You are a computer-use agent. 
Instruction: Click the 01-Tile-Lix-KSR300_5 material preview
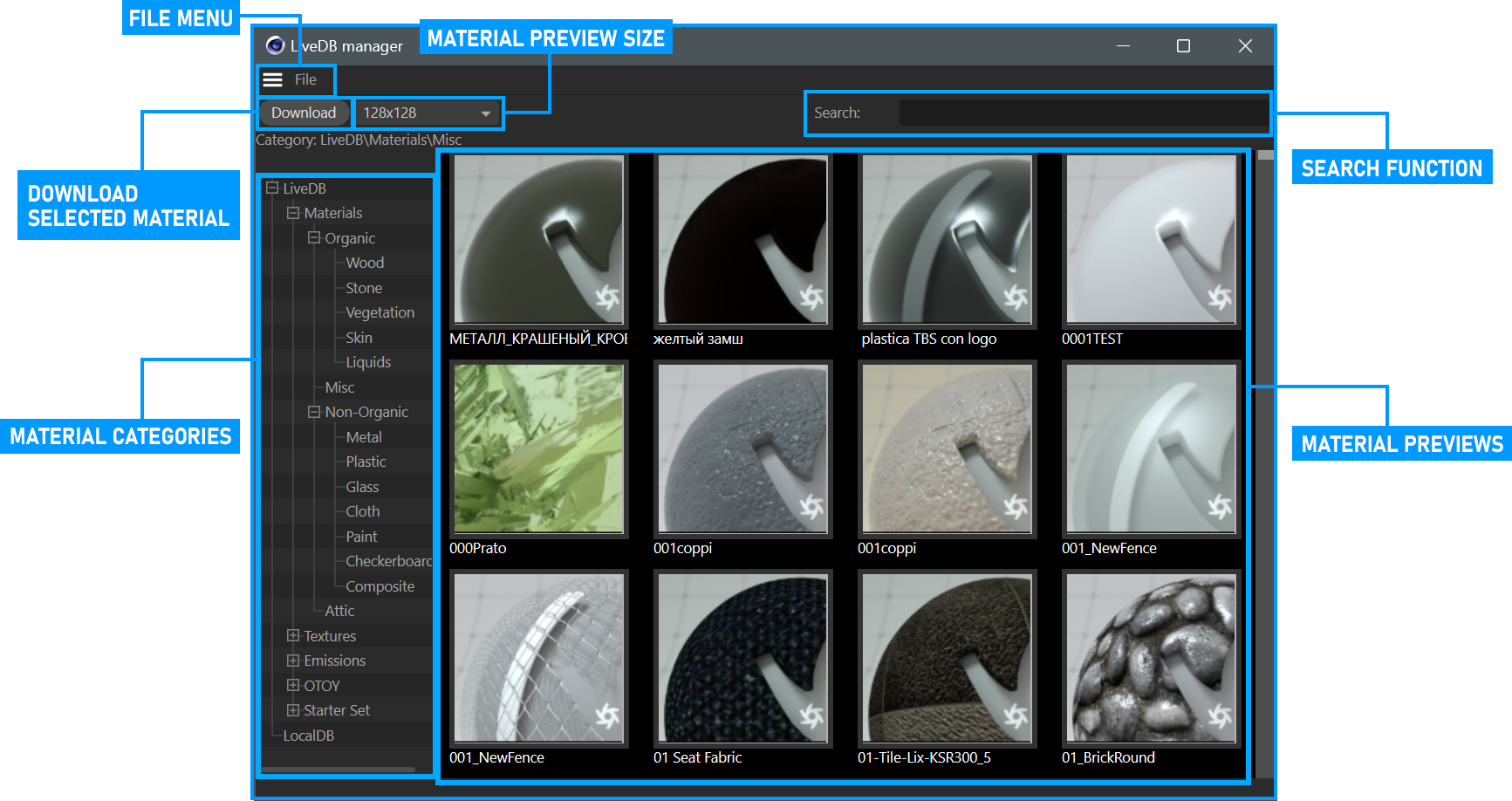click(x=947, y=658)
